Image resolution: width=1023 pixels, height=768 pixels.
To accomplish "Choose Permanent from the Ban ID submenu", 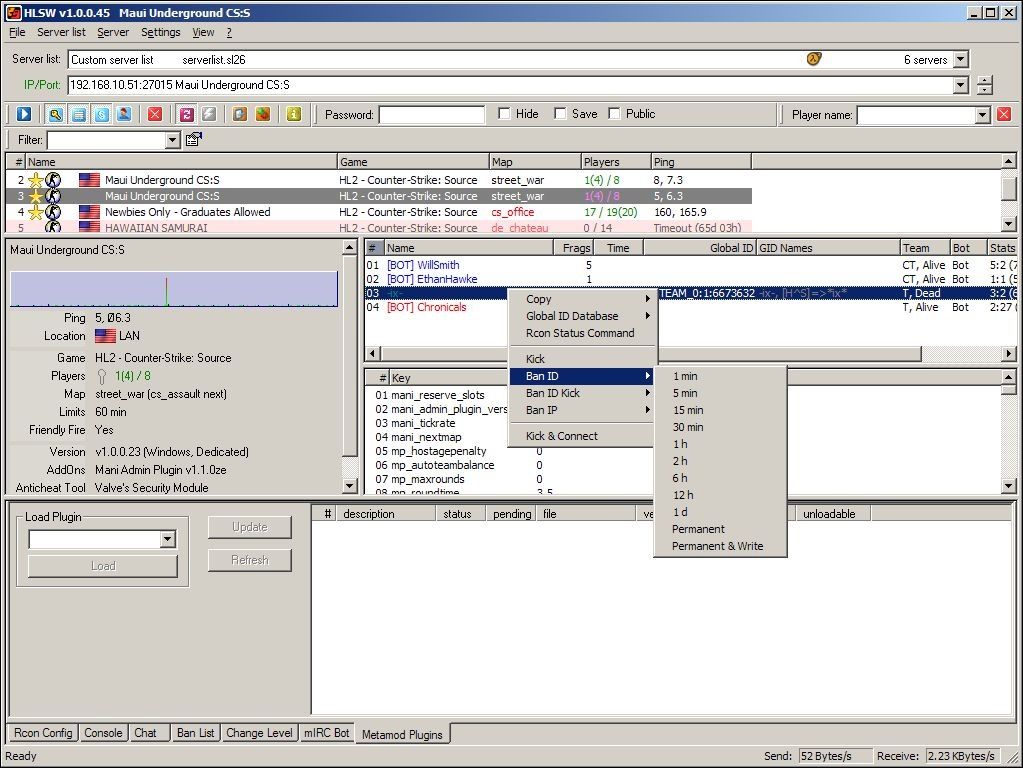I will 698,529.
